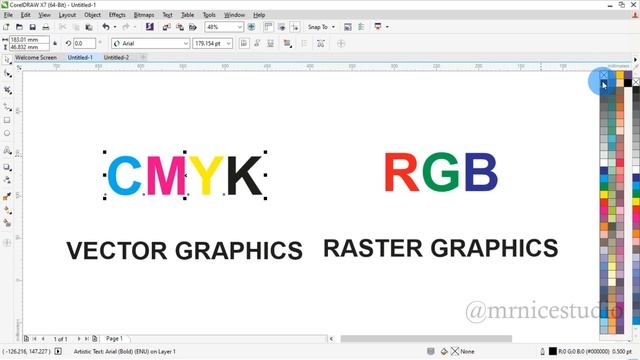Switch to the Welcome Screen tab
Screen dimensions: 640x360
pyautogui.click(x=36, y=58)
